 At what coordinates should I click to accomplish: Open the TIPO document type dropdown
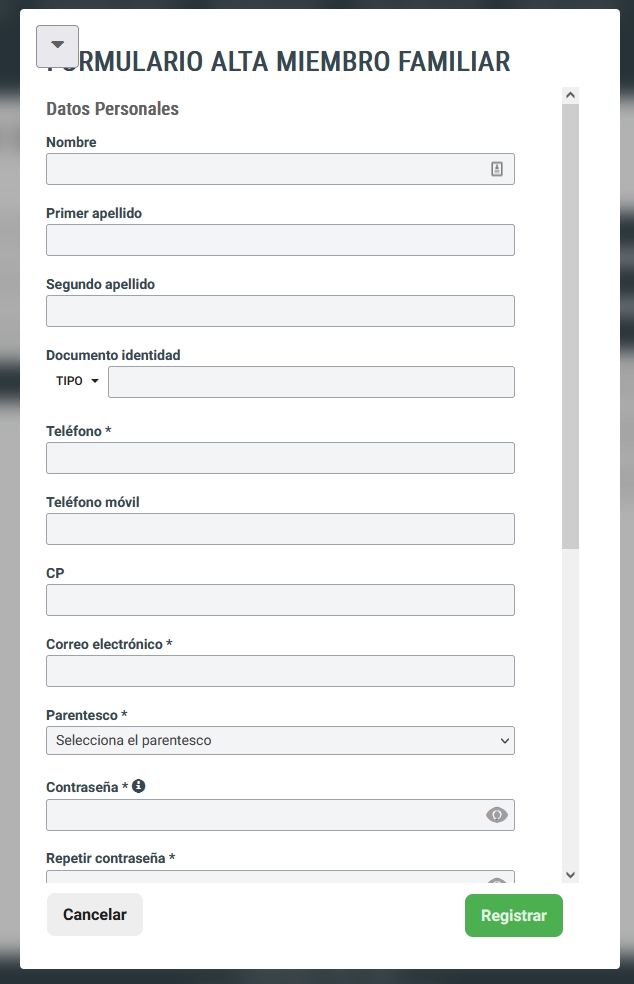(x=77, y=381)
